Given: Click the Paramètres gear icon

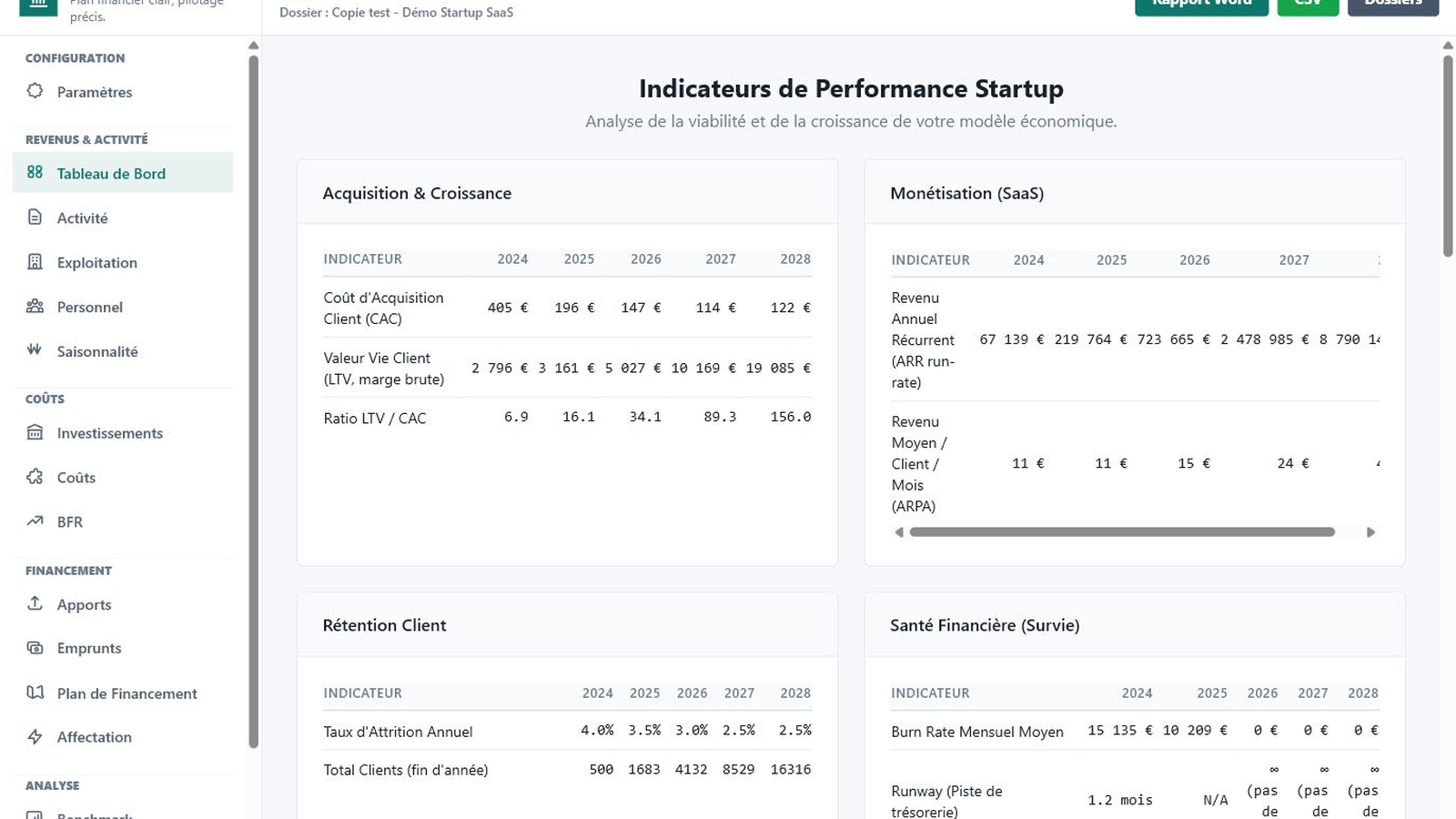Looking at the screenshot, I should pos(35,91).
